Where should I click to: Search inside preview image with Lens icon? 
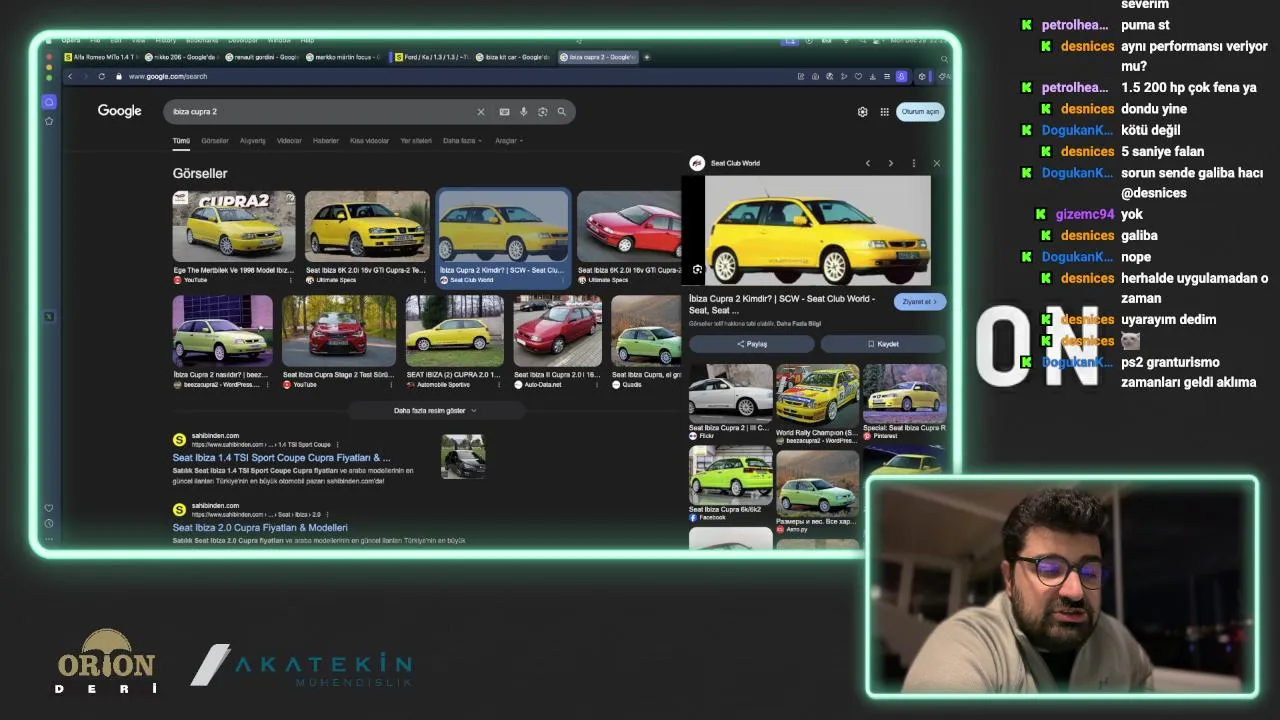(697, 269)
